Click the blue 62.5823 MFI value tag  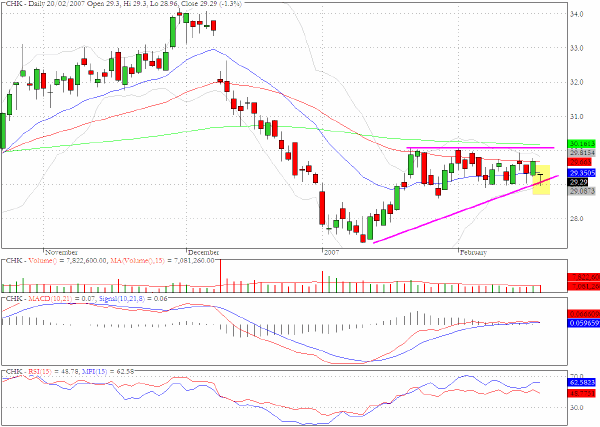click(582, 383)
